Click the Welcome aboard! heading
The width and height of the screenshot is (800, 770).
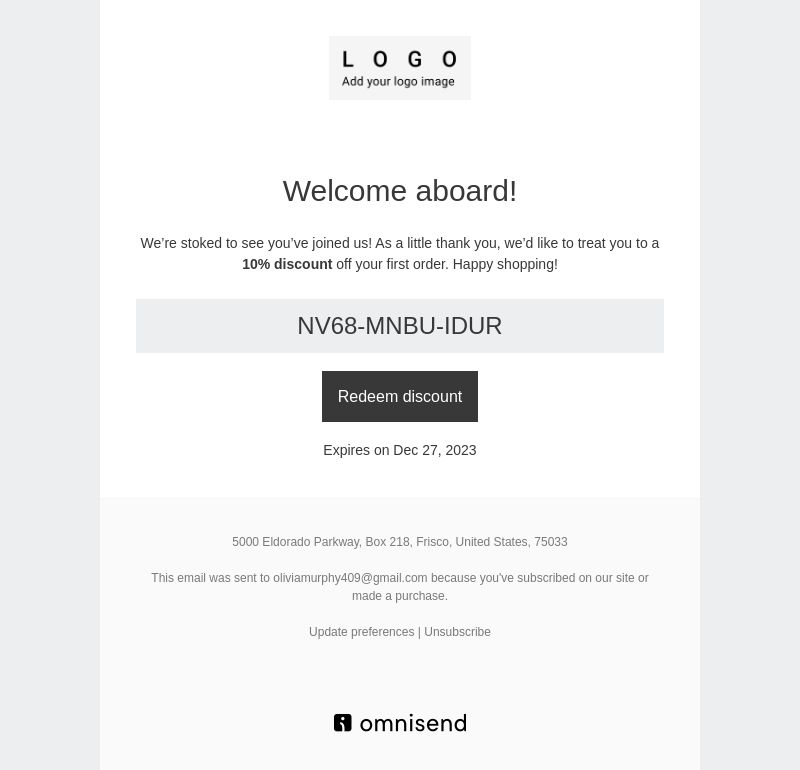pyautogui.click(x=399, y=191)
